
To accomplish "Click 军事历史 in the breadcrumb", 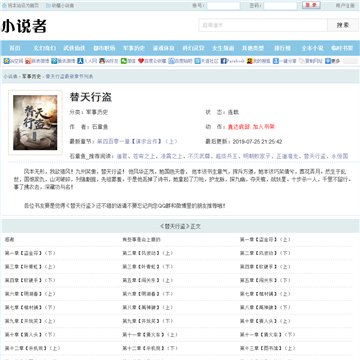I will (32, 76).
